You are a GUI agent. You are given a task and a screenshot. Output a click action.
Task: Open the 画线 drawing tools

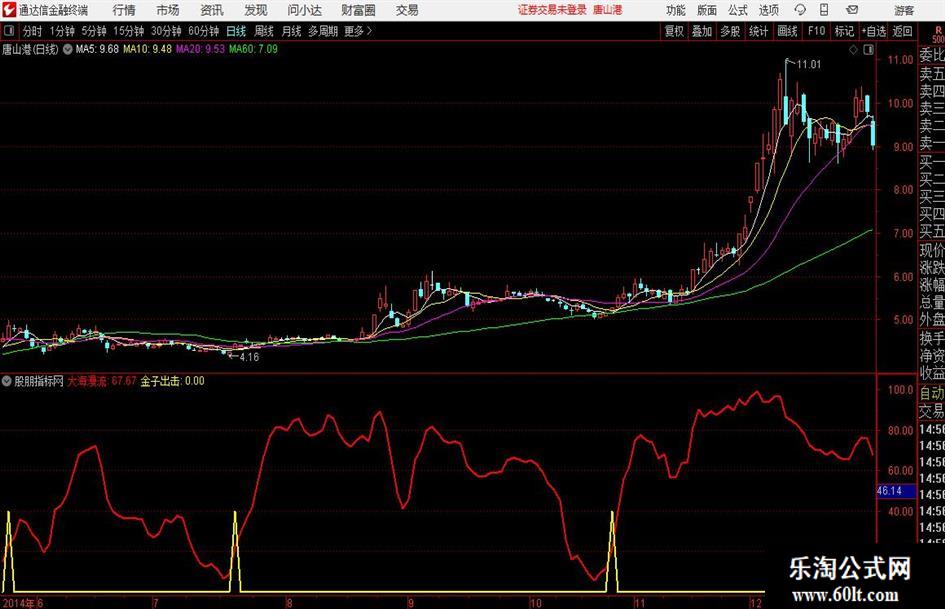pos(788,31)
